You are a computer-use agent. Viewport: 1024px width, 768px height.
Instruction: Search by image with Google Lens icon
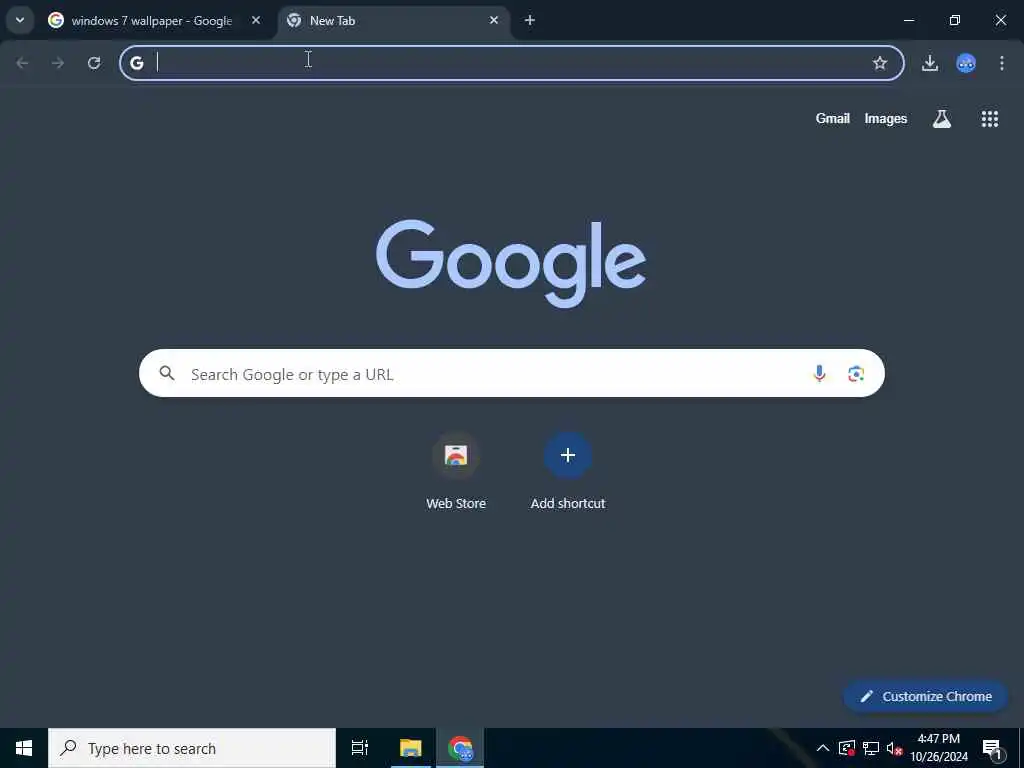(856, 374)
